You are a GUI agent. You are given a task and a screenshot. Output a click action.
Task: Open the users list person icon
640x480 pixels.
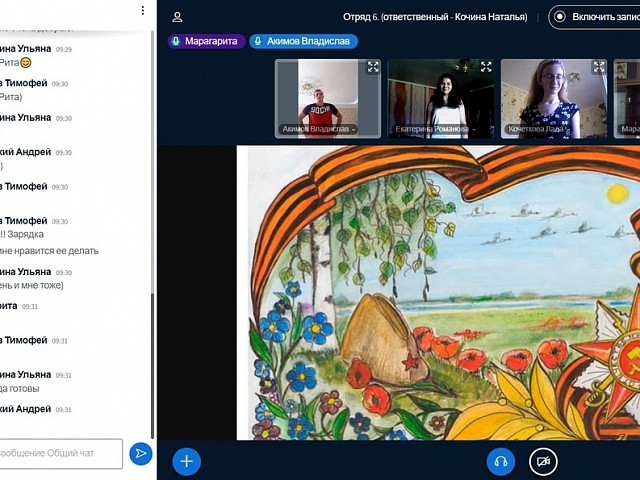pos(177,17)
